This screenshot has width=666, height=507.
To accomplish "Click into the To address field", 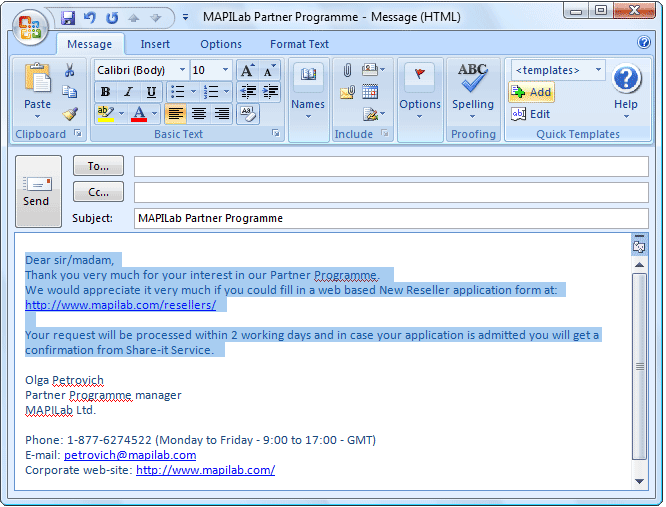I will [391, 166].
